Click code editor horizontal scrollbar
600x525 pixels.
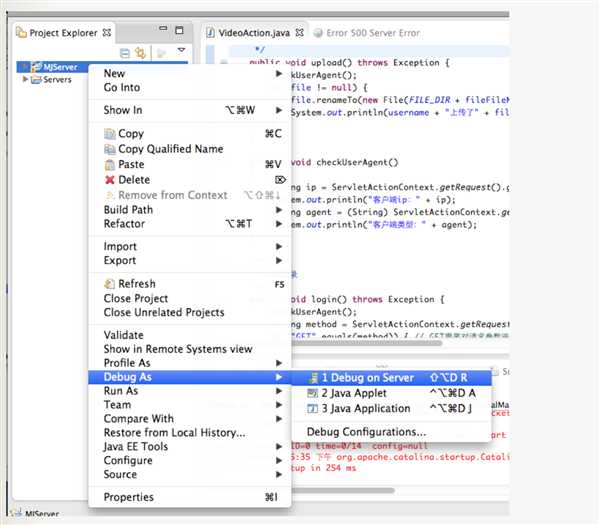365,343
